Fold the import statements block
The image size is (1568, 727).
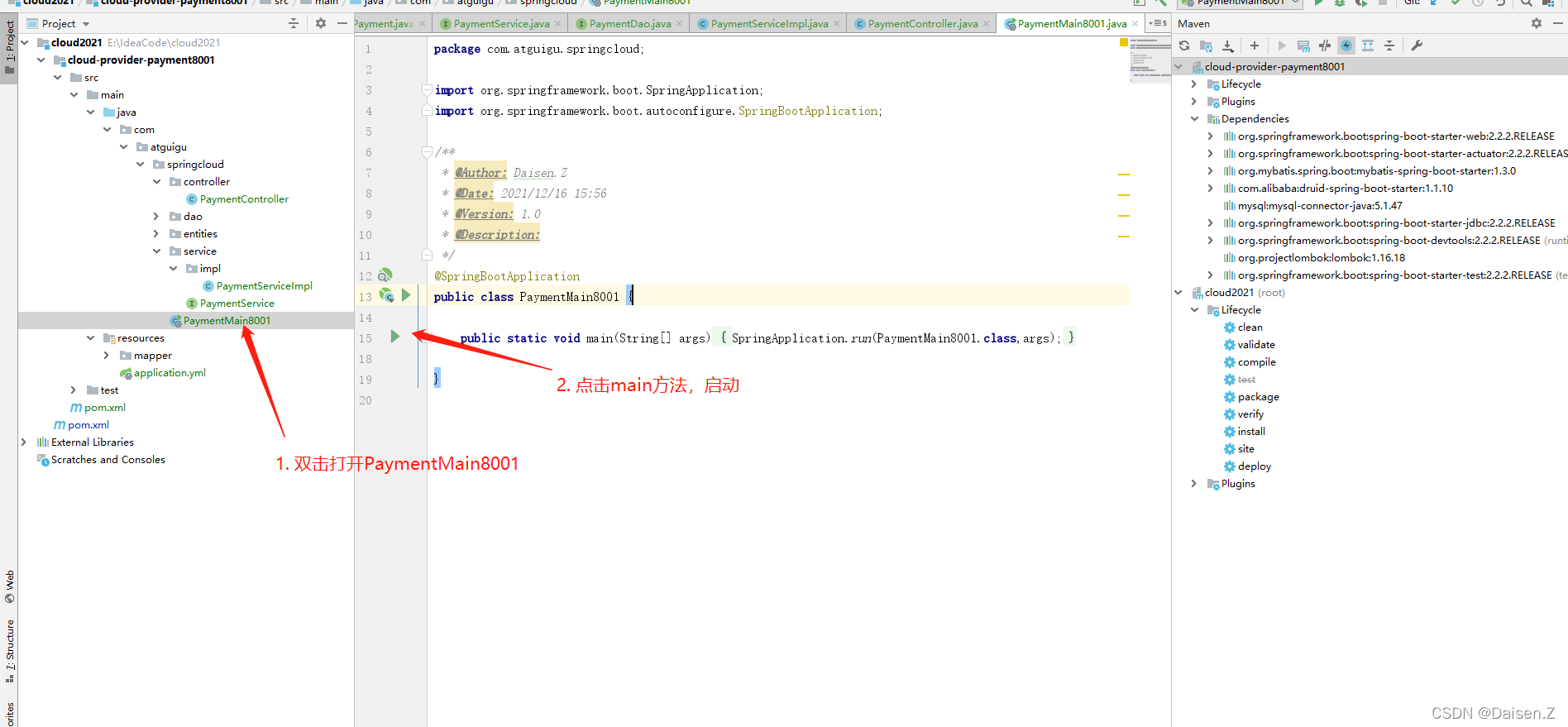[427, 89]
